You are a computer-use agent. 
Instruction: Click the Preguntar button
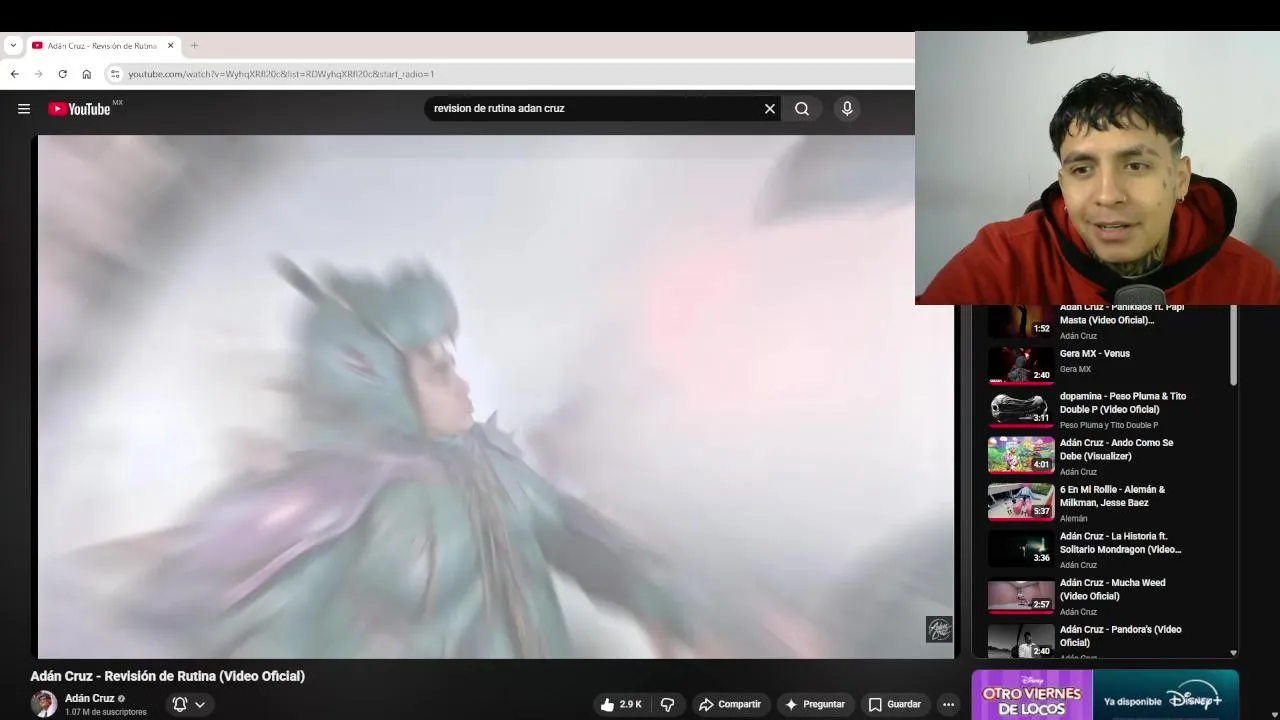click(815, 704)
